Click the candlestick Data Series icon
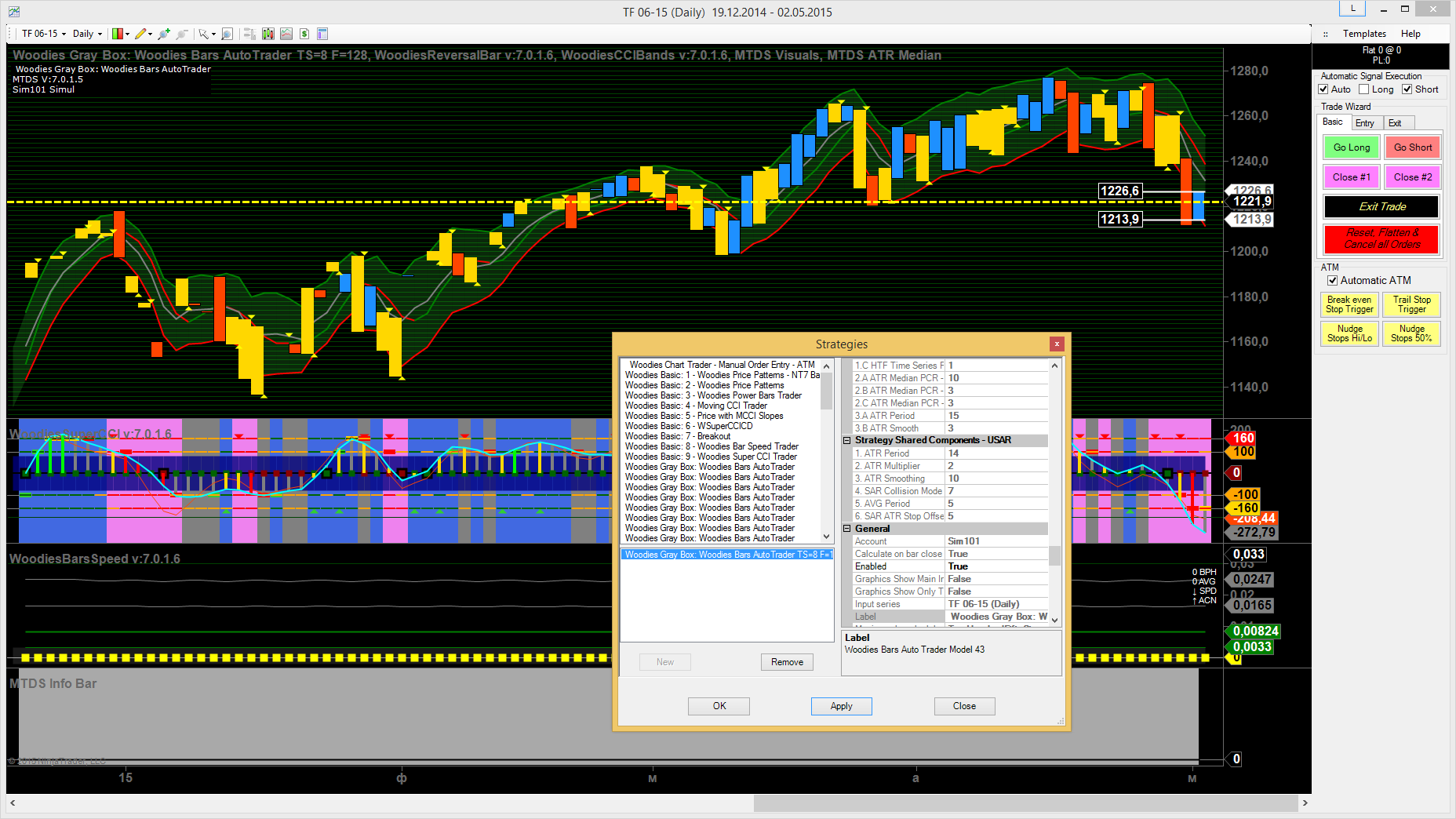This screenshot has height=819, width=1456. [268, 34]
